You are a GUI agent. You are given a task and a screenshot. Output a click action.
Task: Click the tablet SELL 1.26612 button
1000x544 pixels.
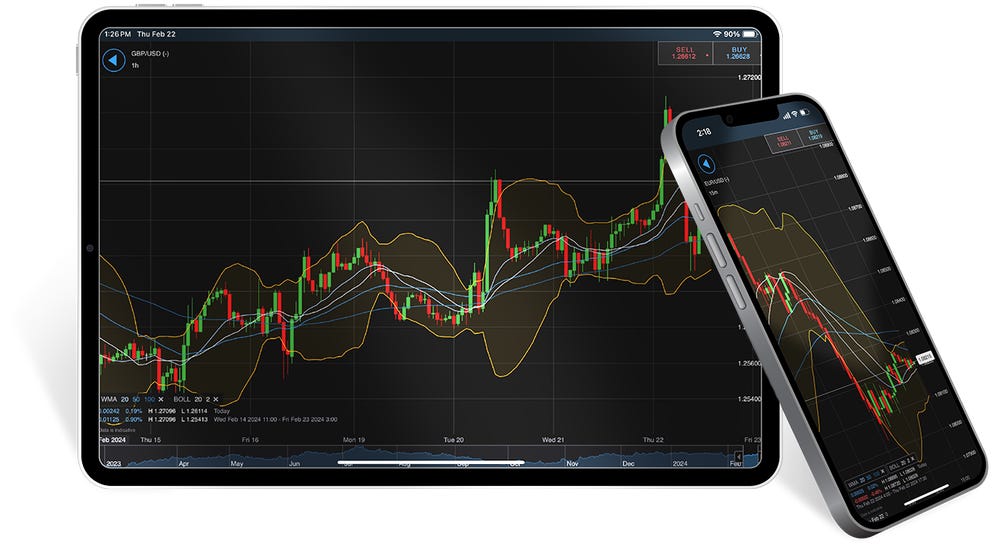tap(685, 53)
